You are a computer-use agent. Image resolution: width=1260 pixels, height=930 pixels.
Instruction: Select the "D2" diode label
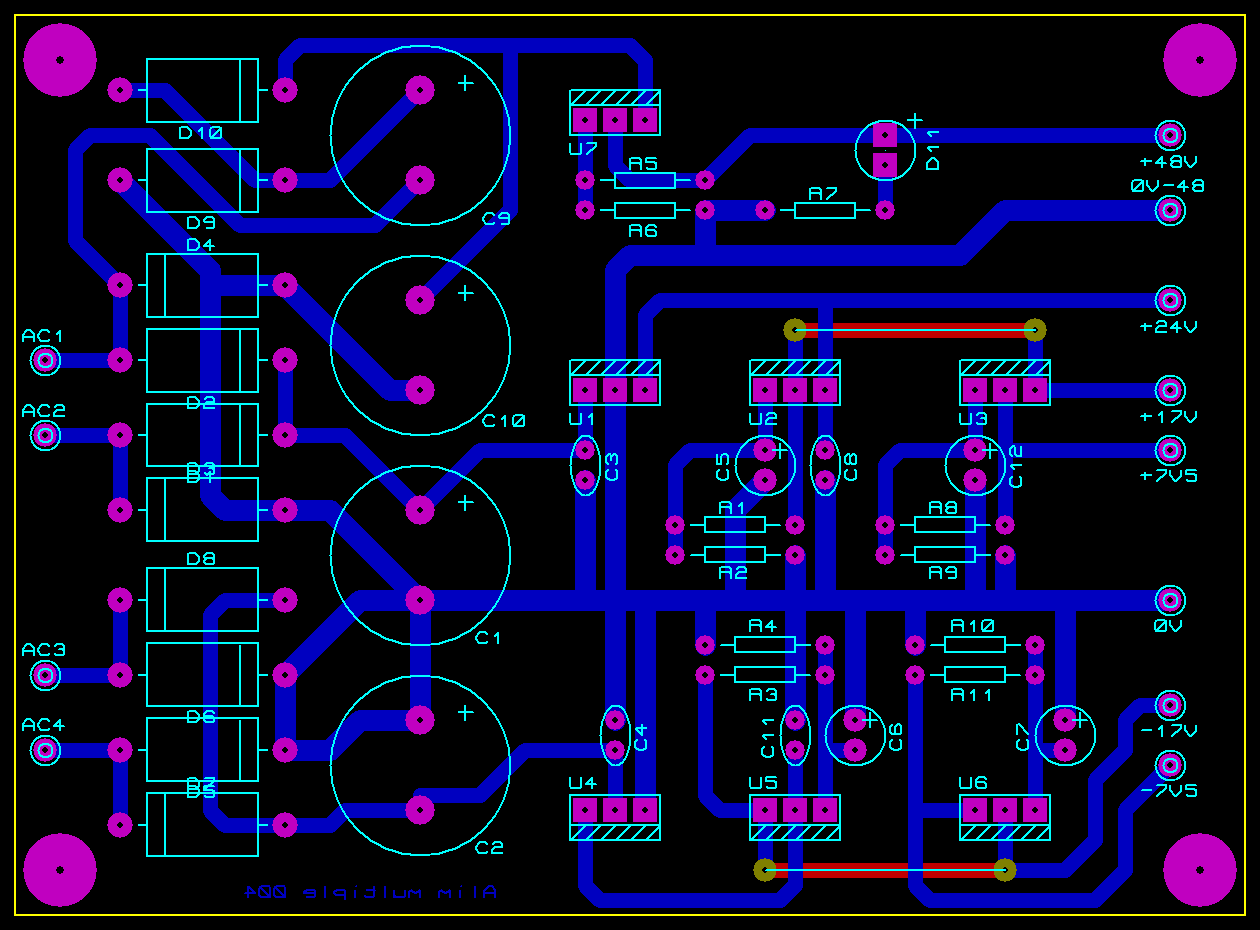click(x=200, y=402)
